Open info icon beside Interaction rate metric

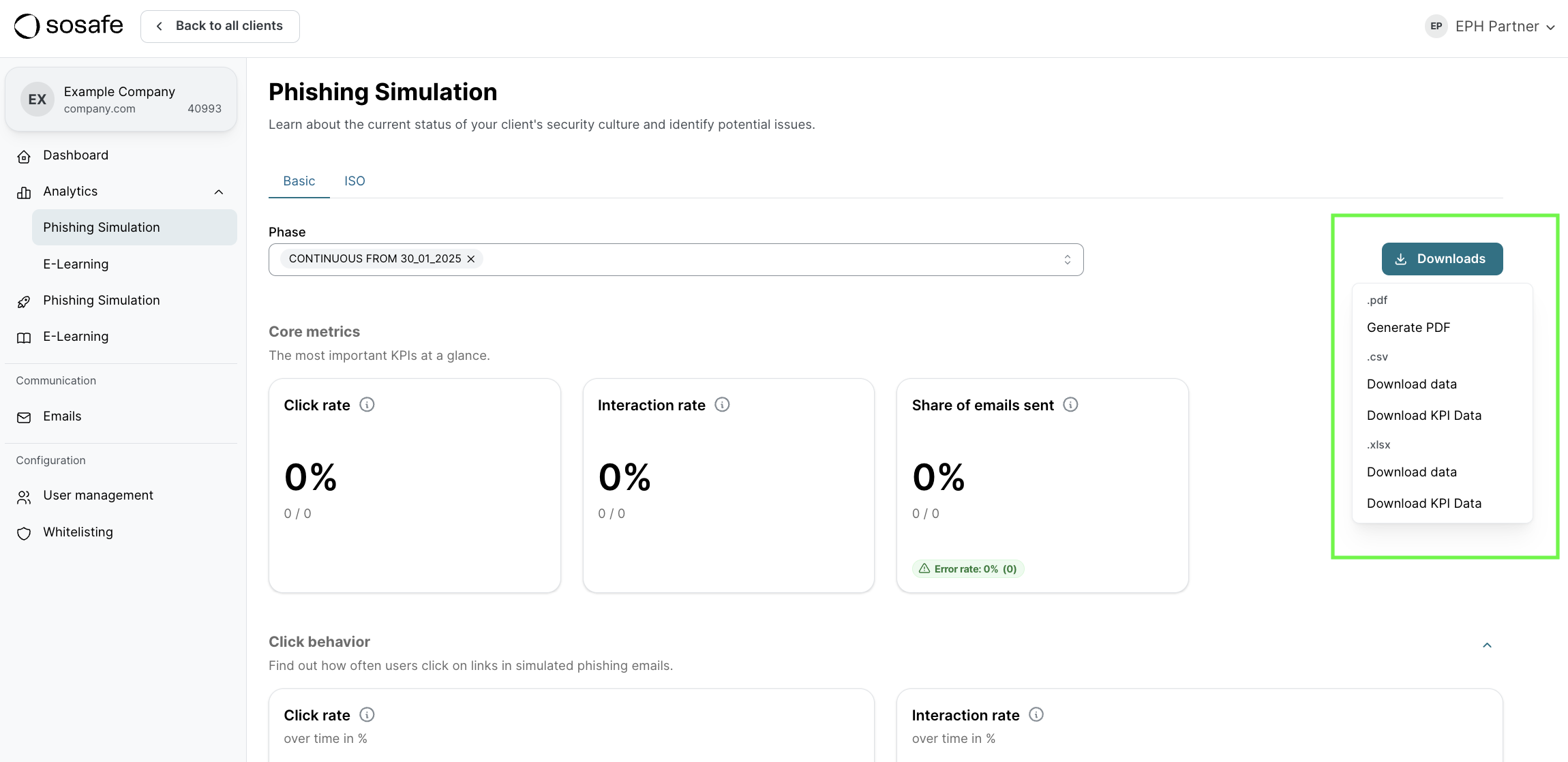(722, 405)
